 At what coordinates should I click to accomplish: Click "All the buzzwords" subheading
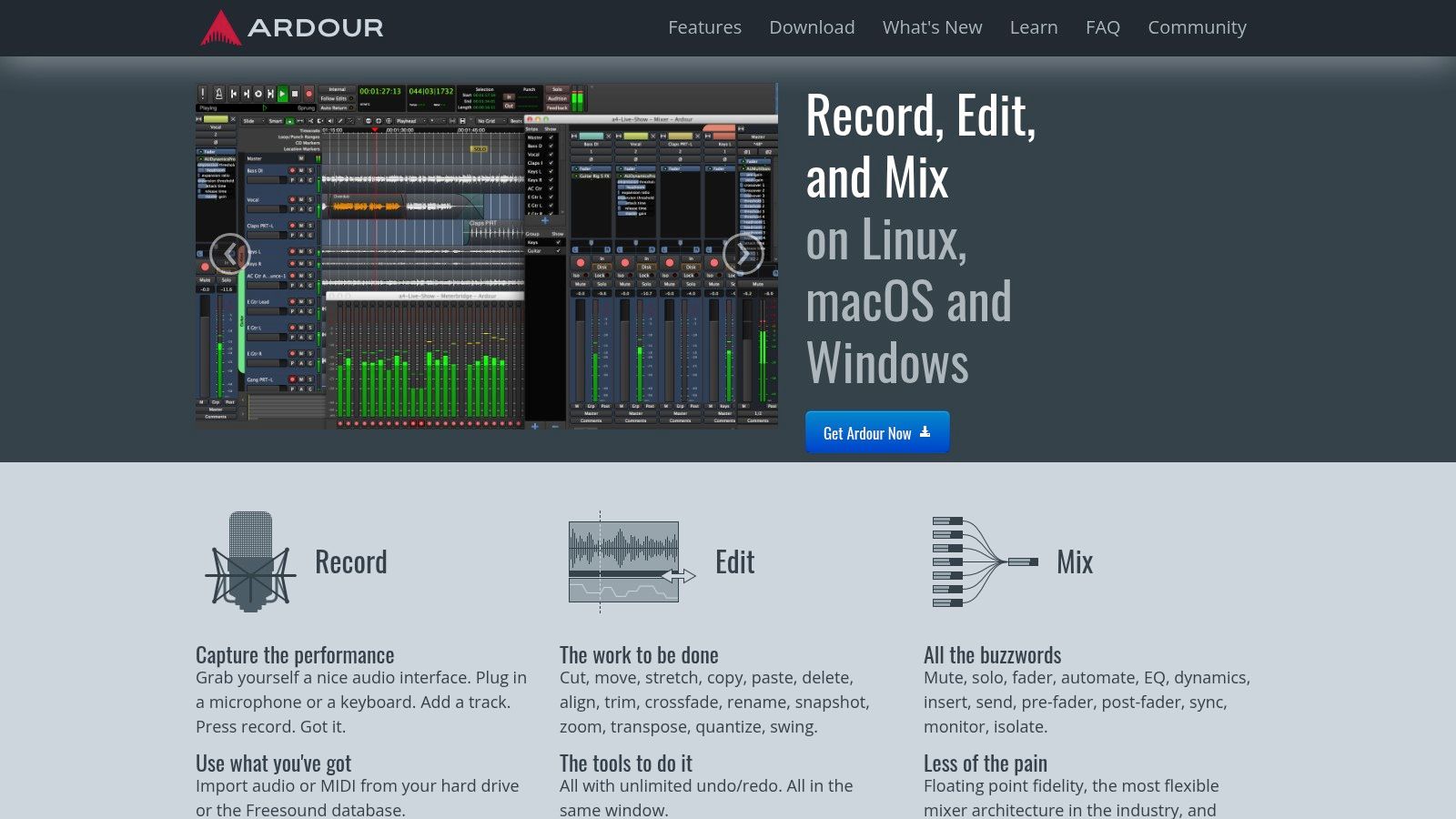click(992, 655)
